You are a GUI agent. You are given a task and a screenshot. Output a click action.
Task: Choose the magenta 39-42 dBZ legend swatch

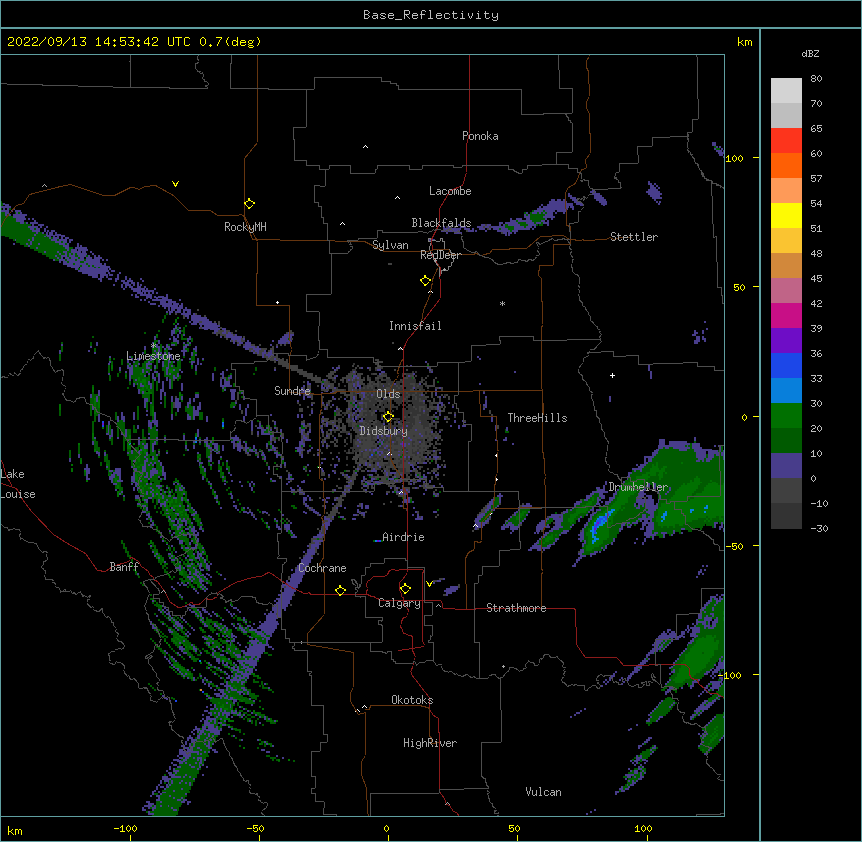[x=786, y=315]
